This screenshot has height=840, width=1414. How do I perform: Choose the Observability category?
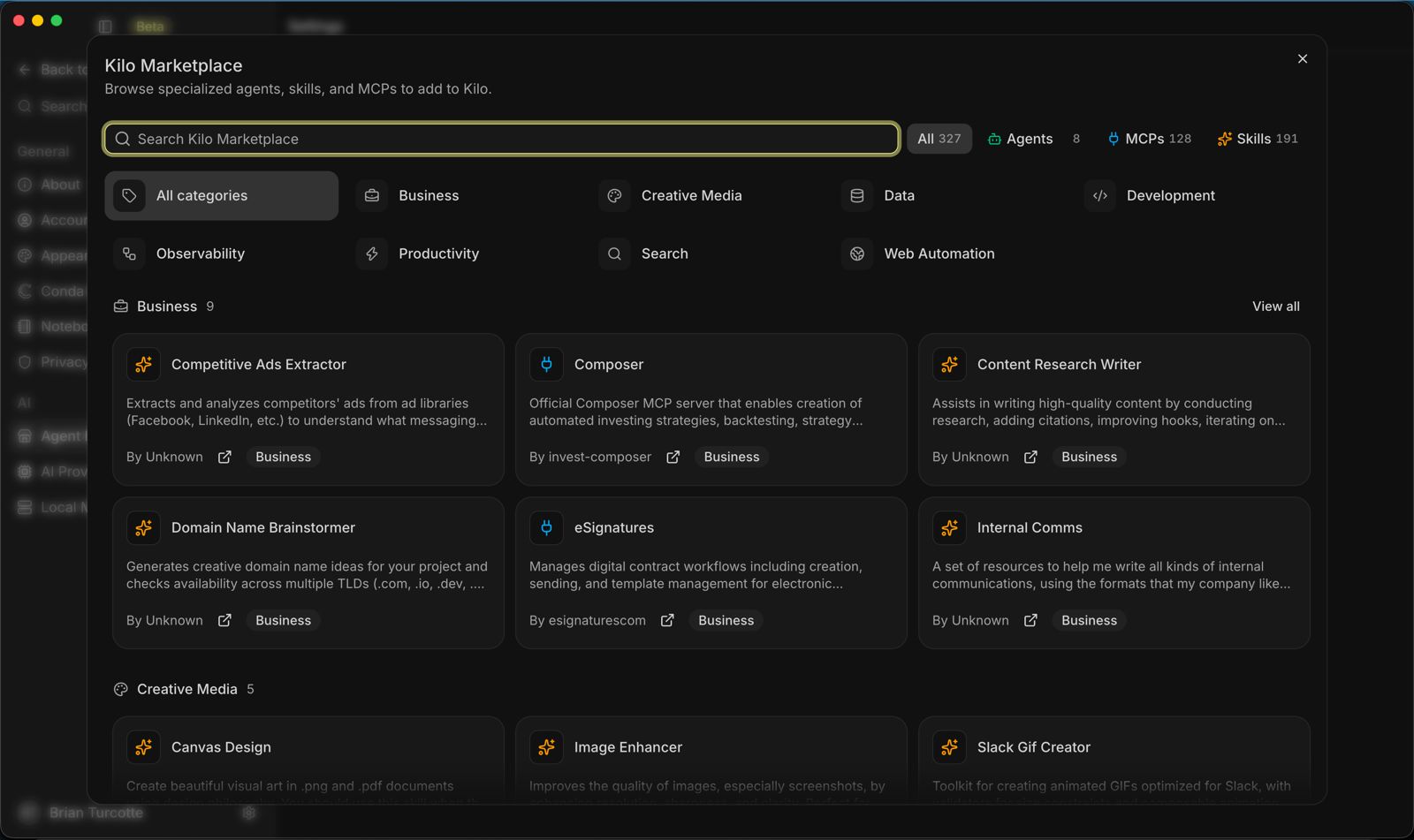pos(221,254)
